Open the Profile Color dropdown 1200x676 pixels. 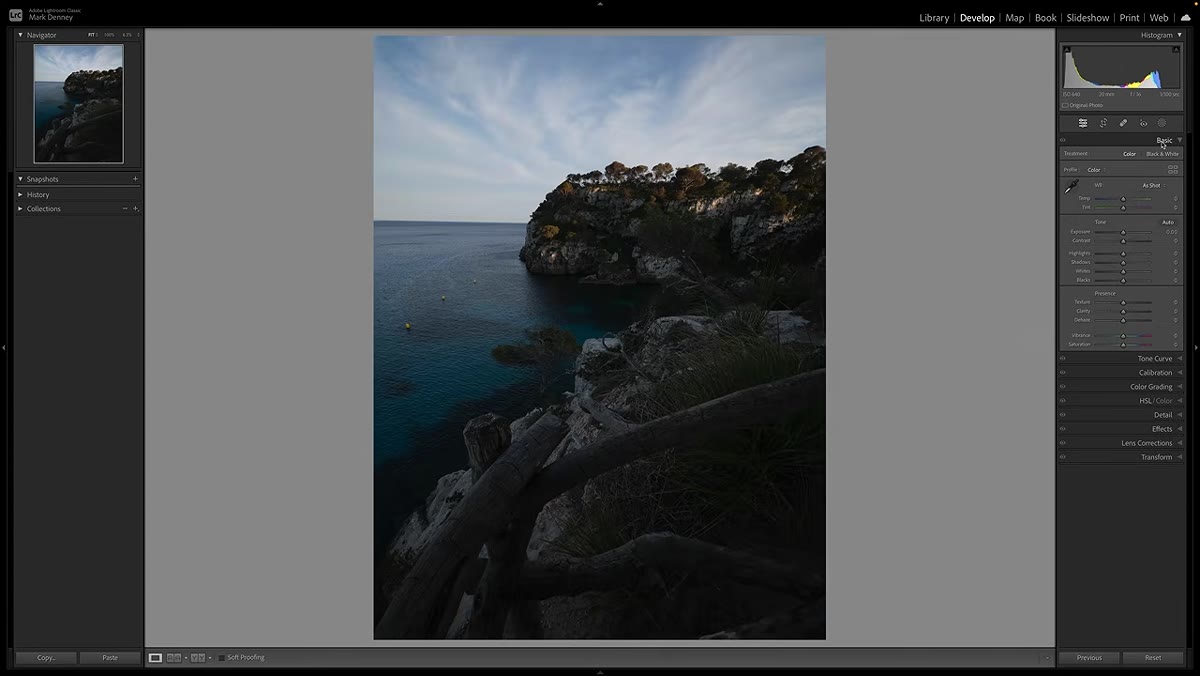1095,170
